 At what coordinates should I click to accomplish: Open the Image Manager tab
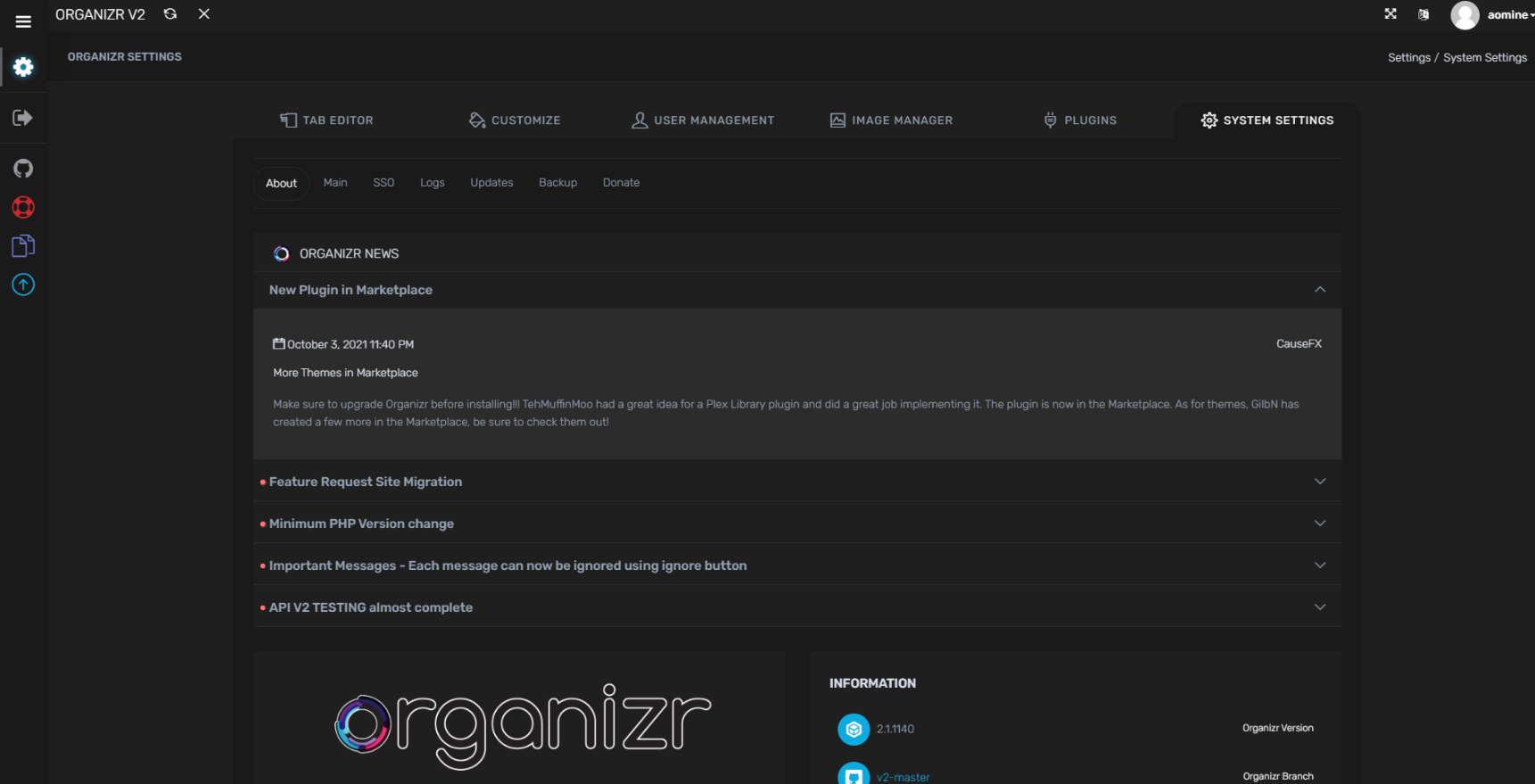(x=891, y=120)
